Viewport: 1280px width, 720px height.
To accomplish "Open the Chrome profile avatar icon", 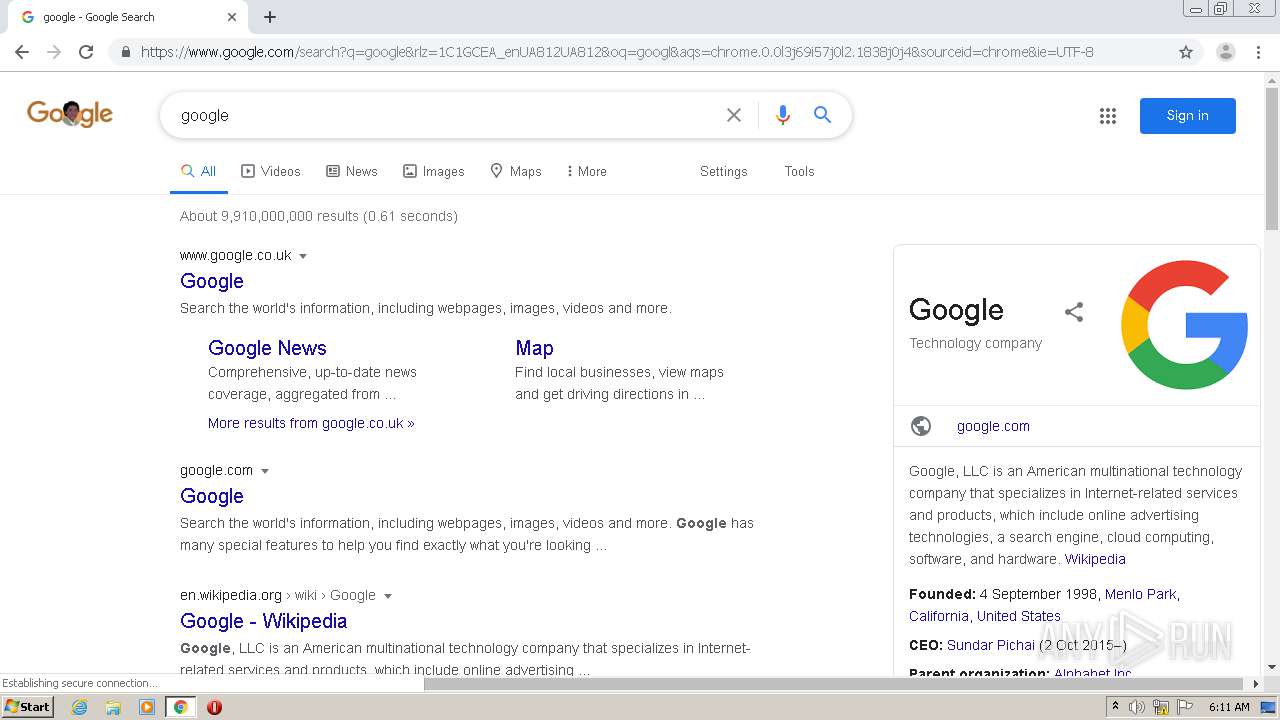I will pyautogui.click(x=1225, y=52).
